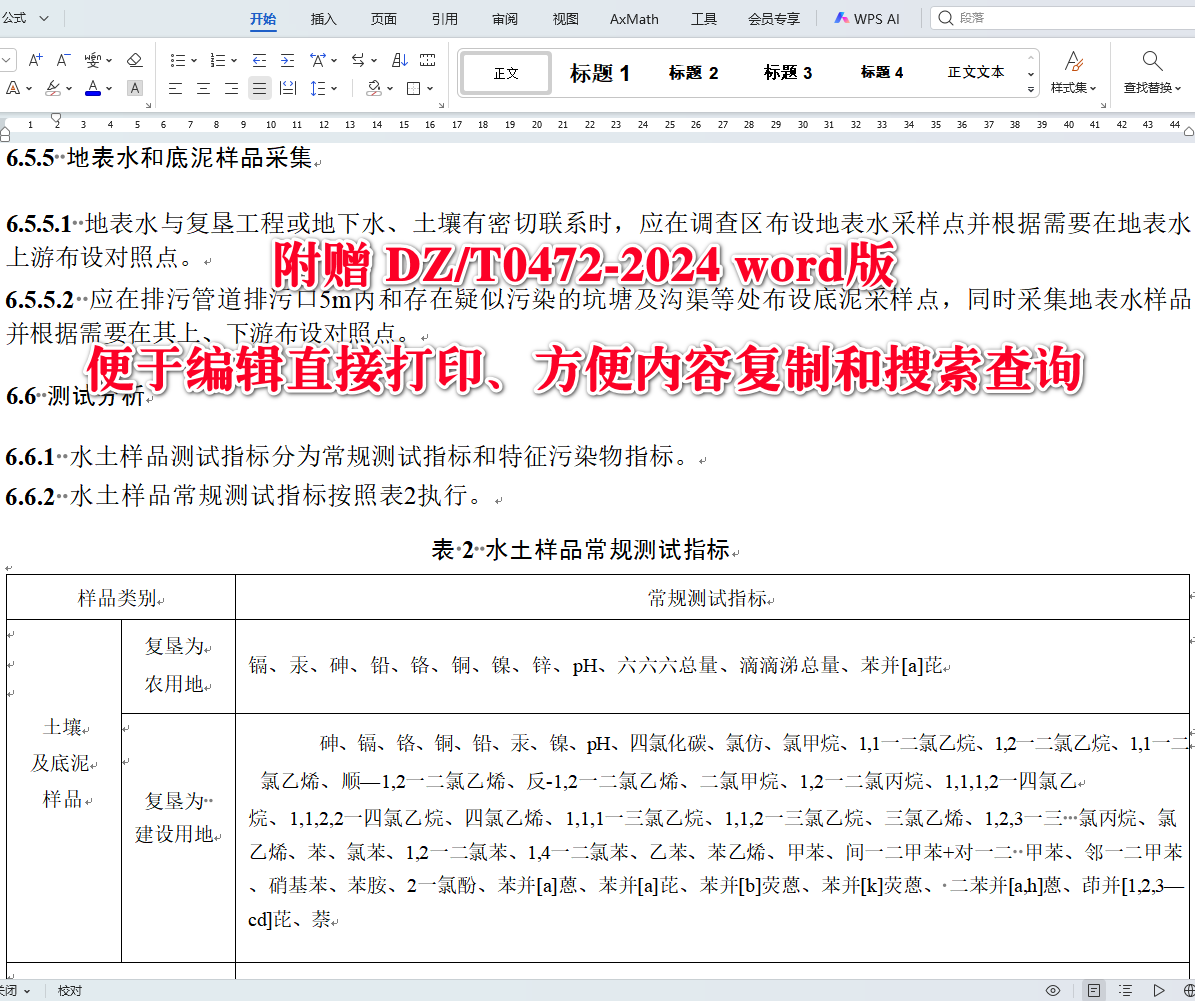Clear formatting with the eraser icon
1195x1001 pixels.
(x=135, y=59)
